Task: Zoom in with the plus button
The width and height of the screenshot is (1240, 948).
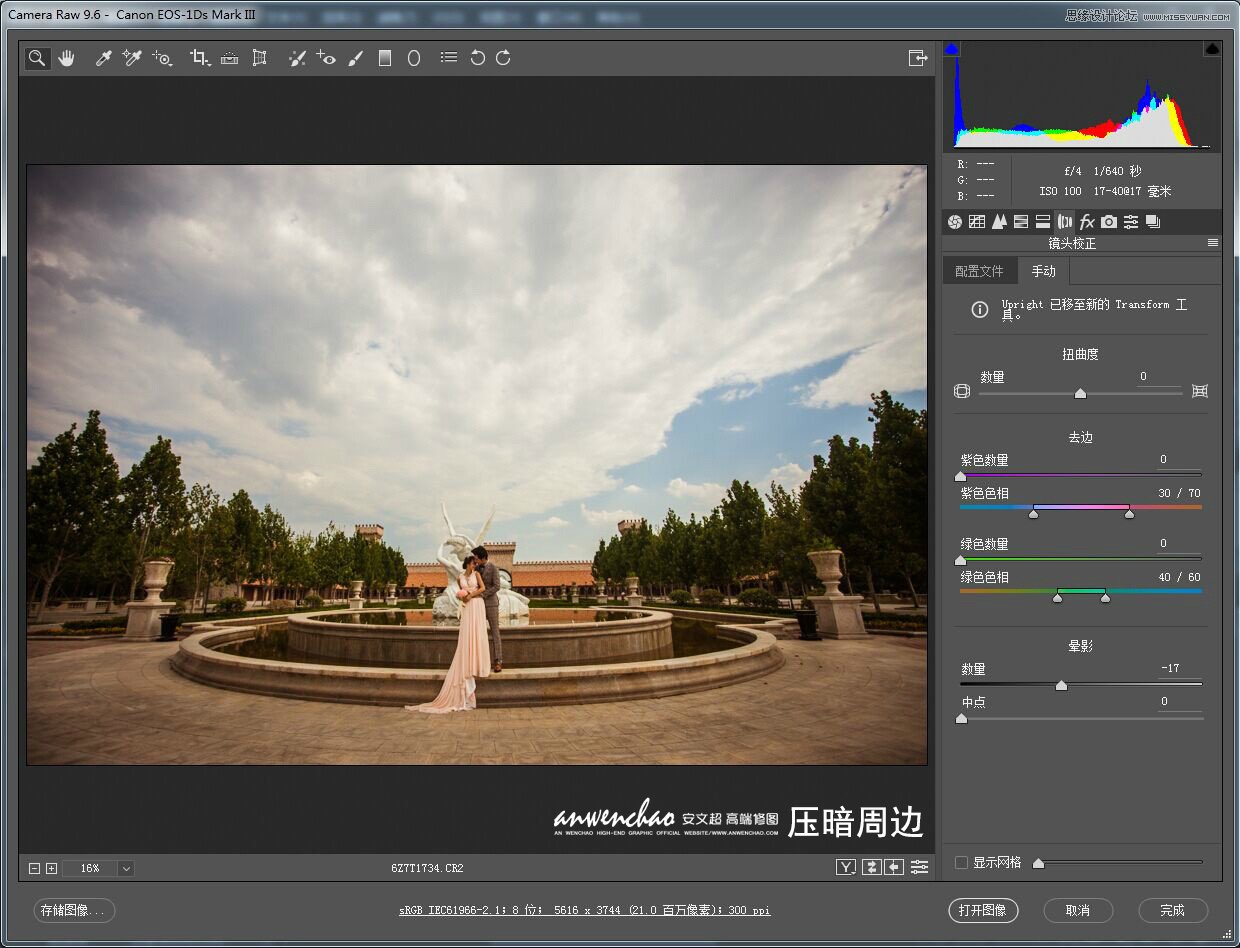Action: [x=52, y=868]
